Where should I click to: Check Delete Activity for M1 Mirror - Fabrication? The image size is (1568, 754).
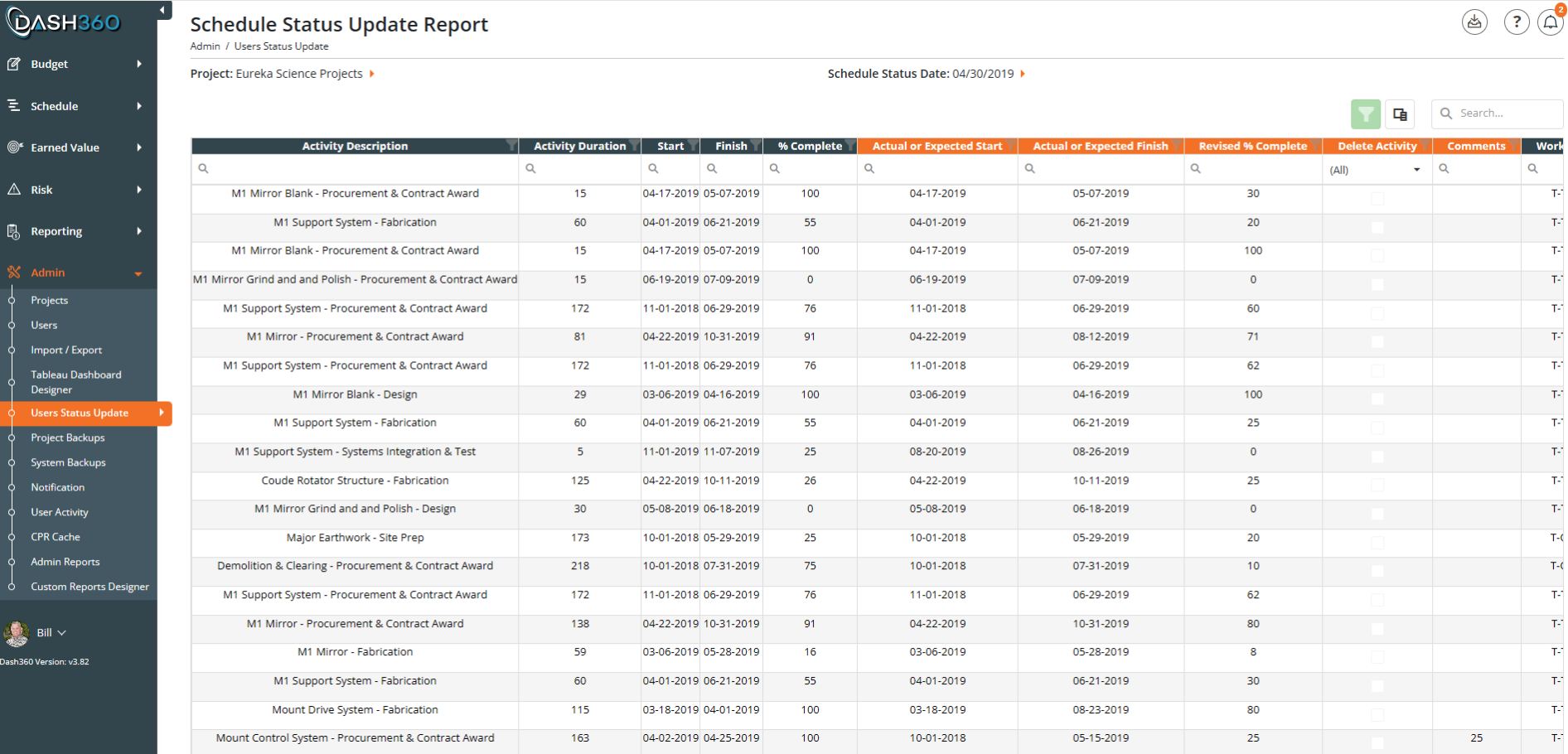tap(1377, 657)
